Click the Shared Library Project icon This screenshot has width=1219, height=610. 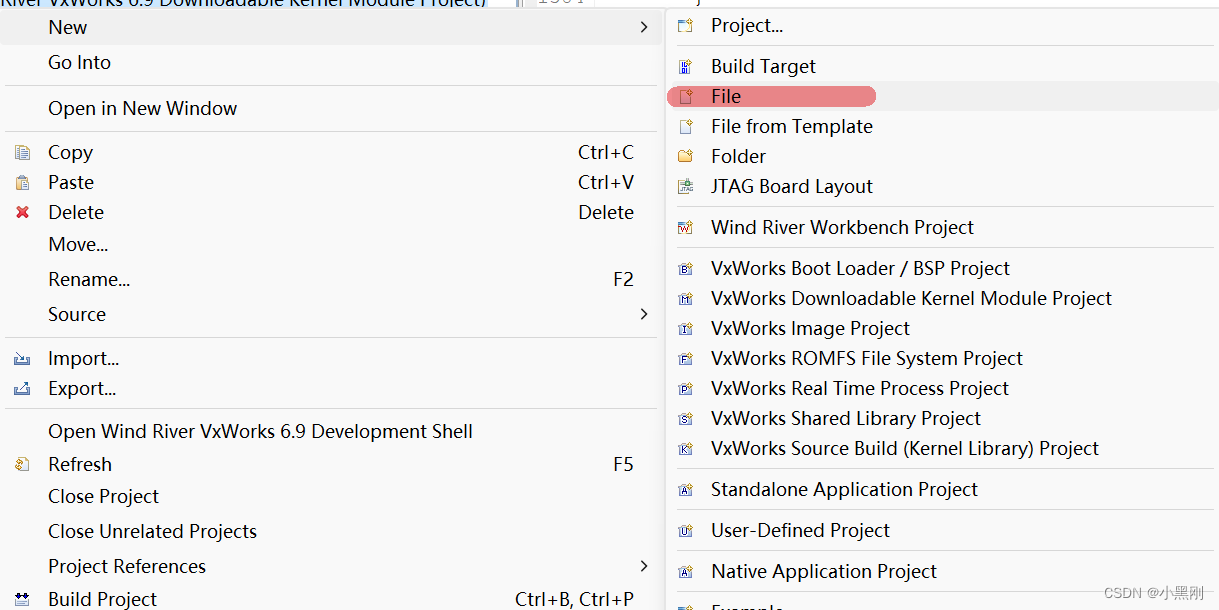tap(685, 419)
